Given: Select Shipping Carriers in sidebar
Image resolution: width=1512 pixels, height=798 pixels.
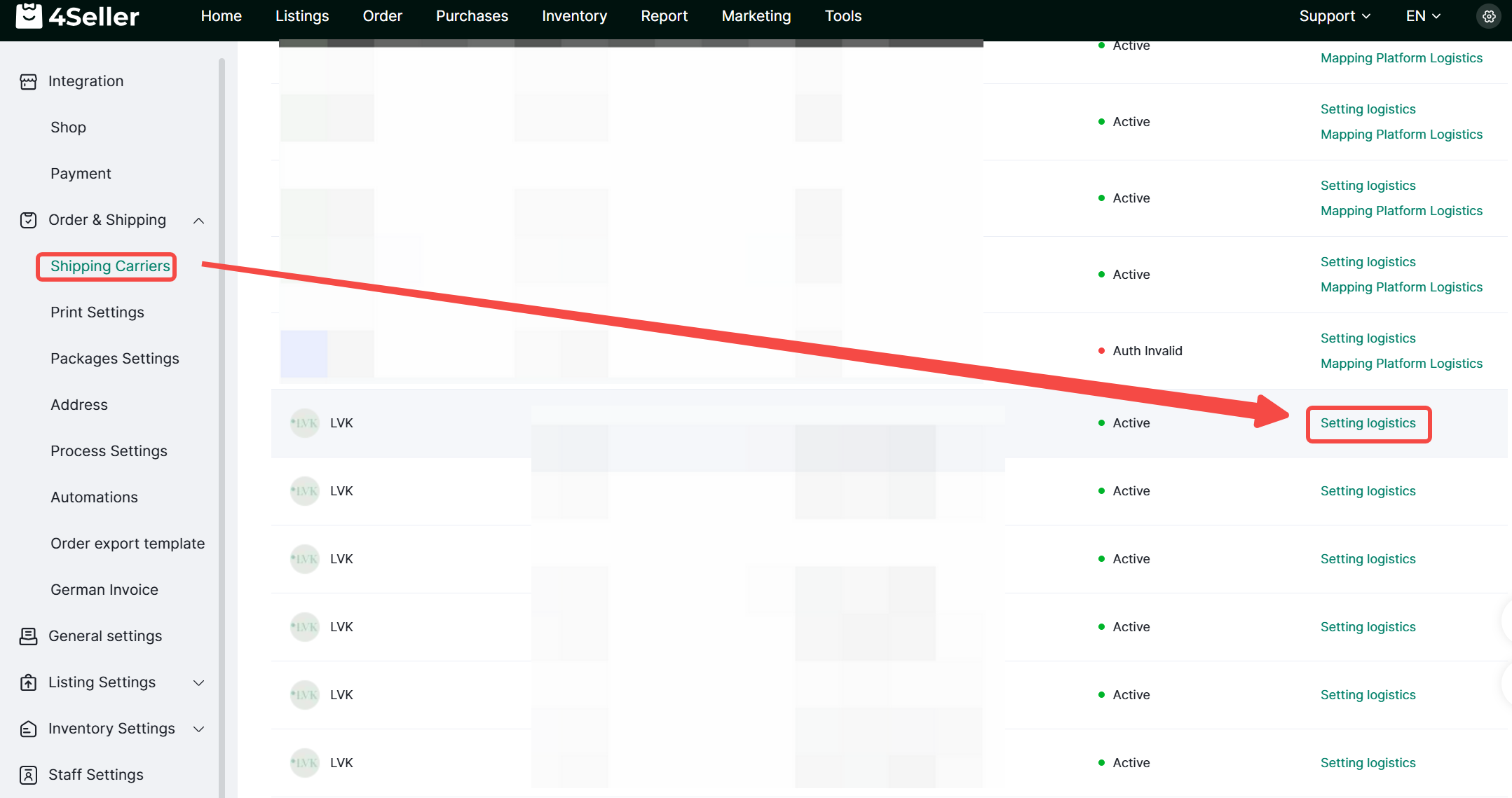Looking at the screenshot, I should click(x=110, y=266).
